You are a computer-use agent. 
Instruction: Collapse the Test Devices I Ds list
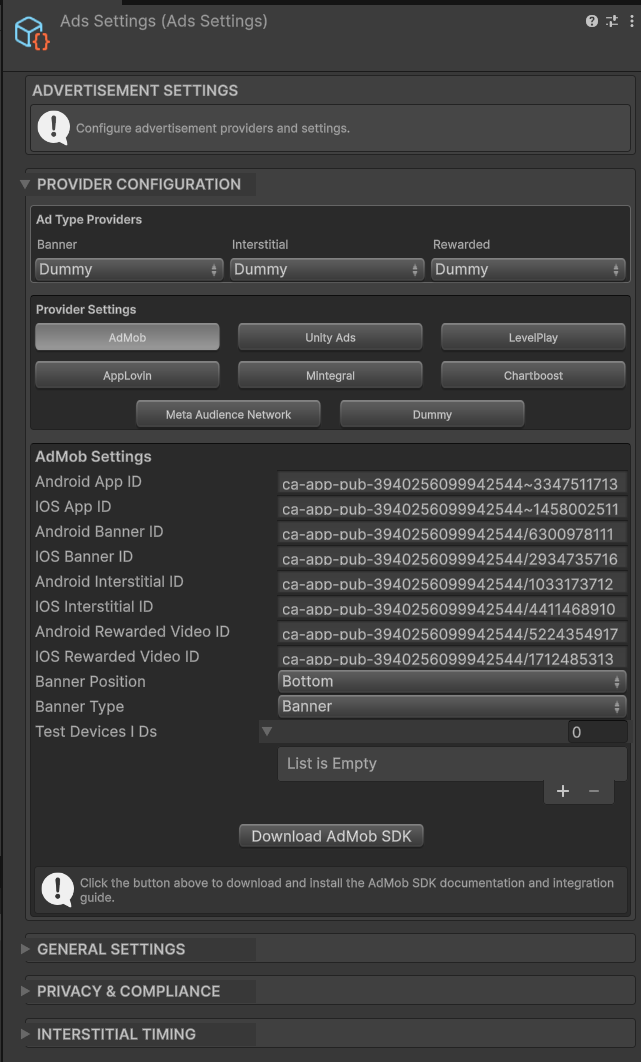coord(267,731)
